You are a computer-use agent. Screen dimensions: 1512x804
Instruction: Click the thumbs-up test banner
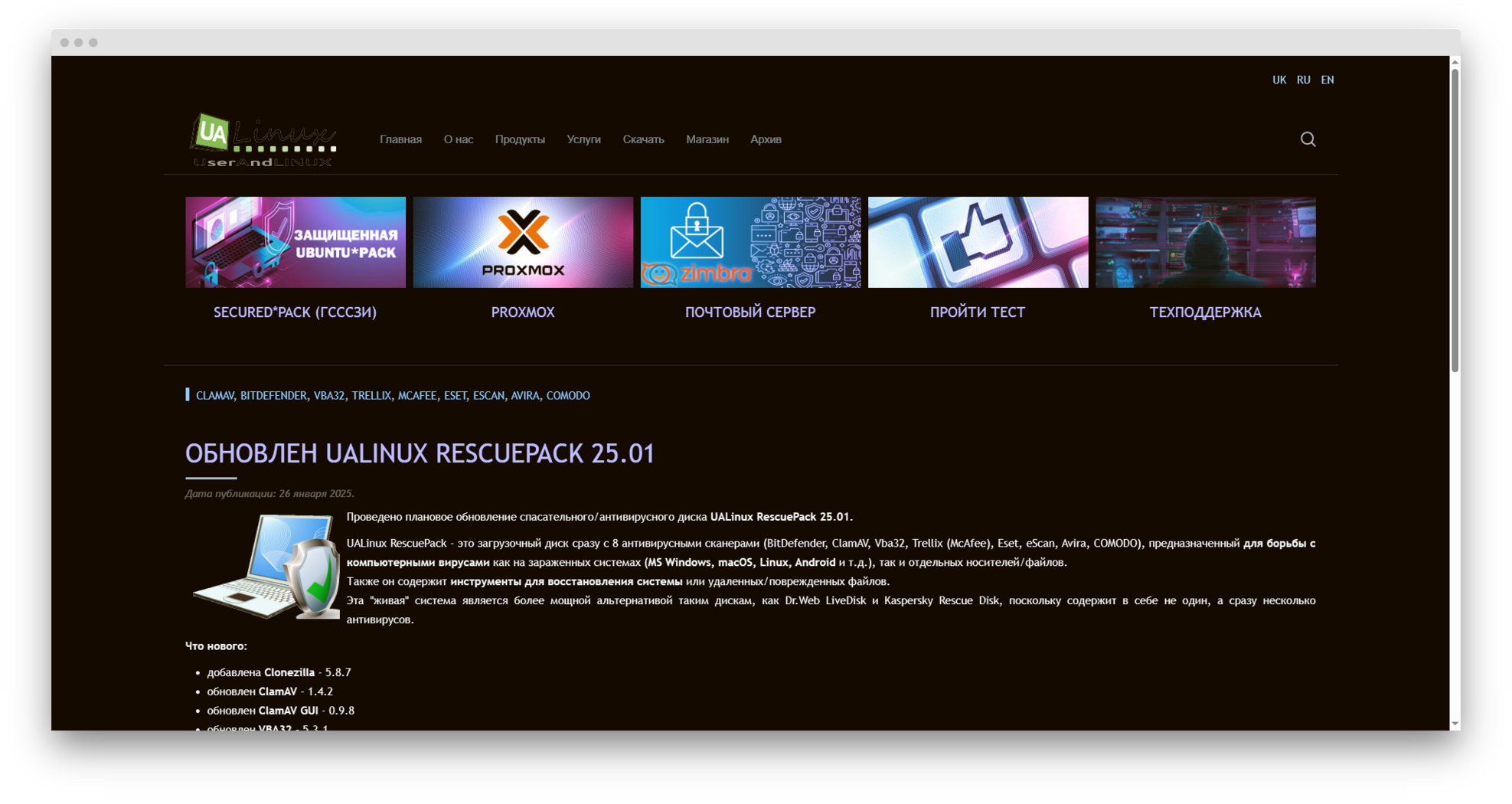point(978,242)
